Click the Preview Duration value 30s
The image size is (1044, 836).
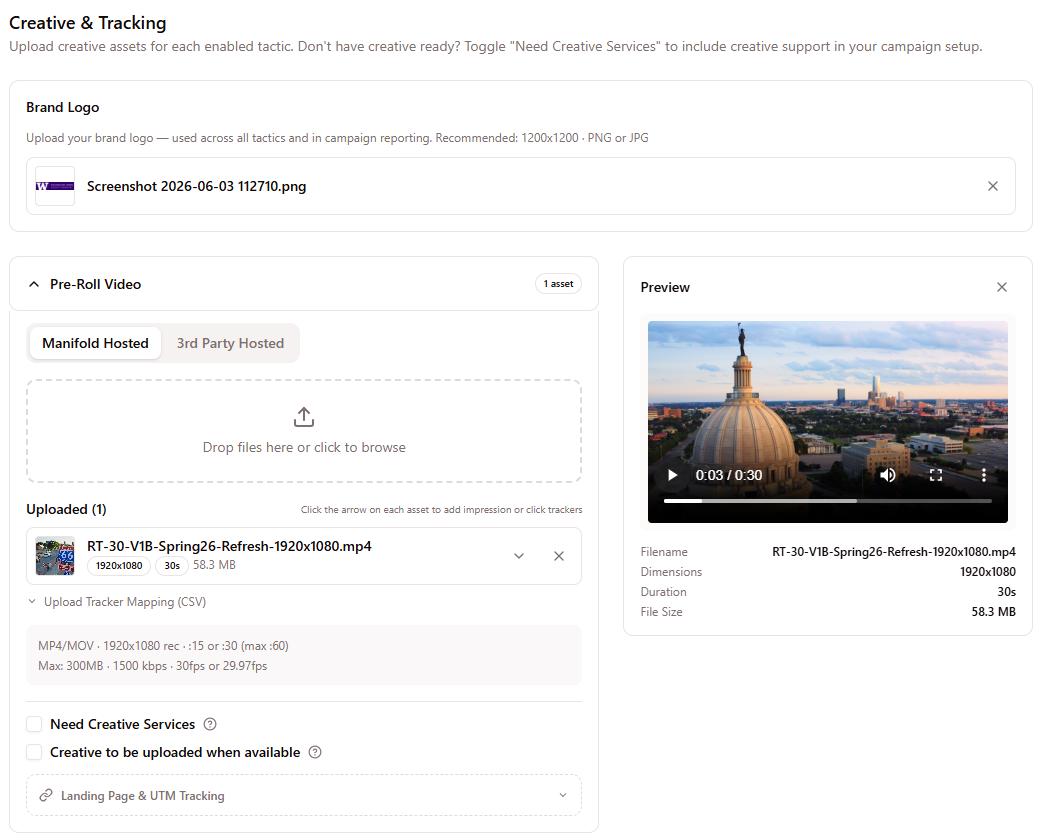[x=1006, y=592]
